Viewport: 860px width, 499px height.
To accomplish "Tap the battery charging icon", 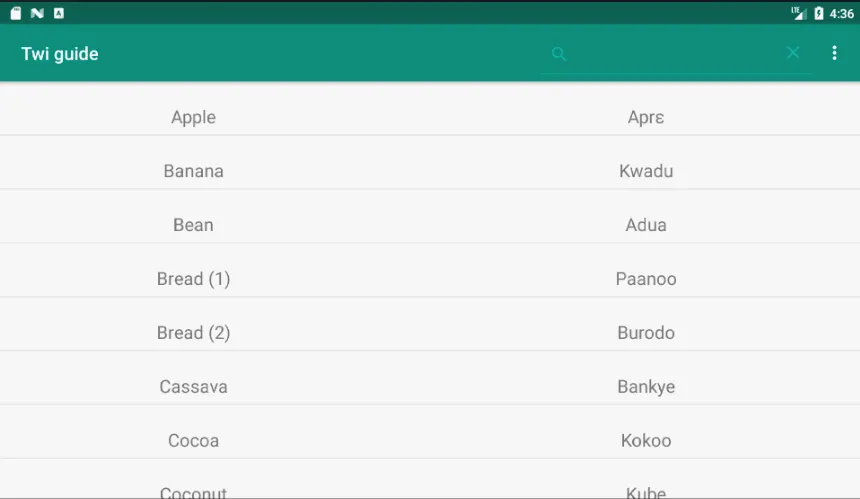I will pyautogui.click(x=818, y=13).
